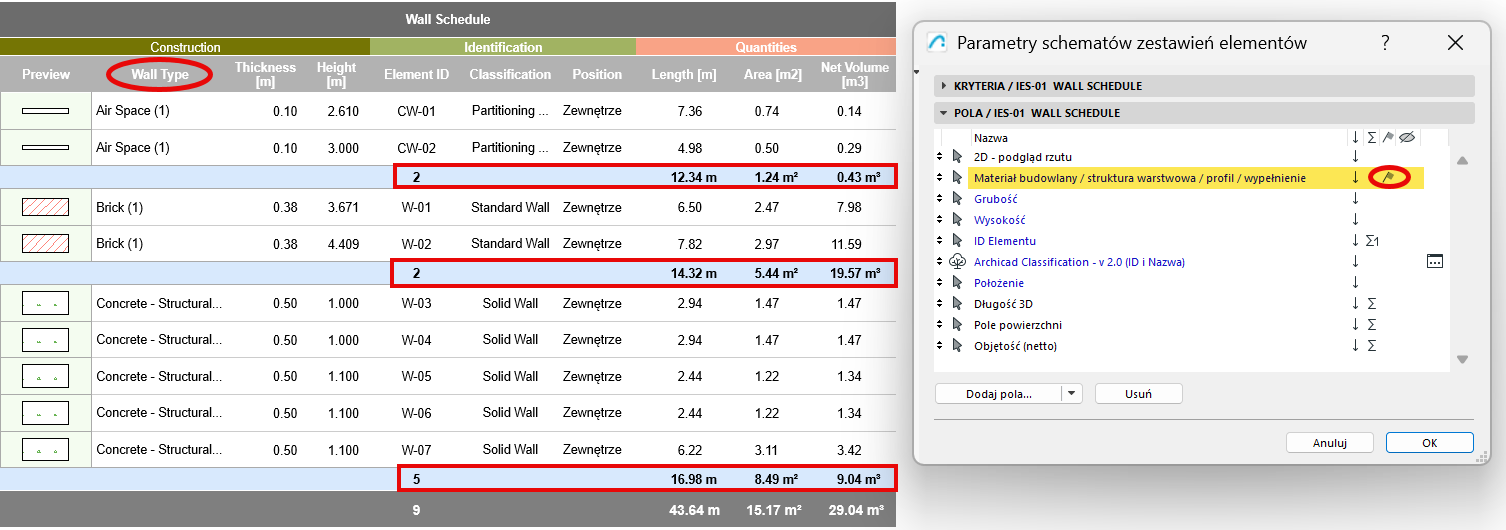Click the Wall Schedule title bar
This screenshot has width=1506, height=530.
point(448,19)
